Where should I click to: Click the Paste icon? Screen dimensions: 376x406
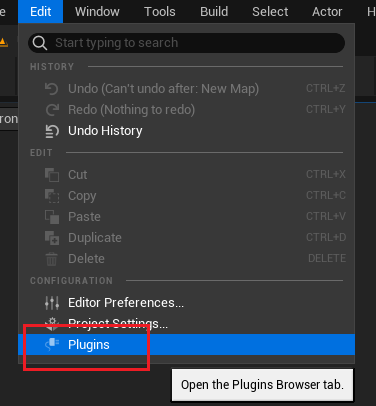tap(52, 217)
